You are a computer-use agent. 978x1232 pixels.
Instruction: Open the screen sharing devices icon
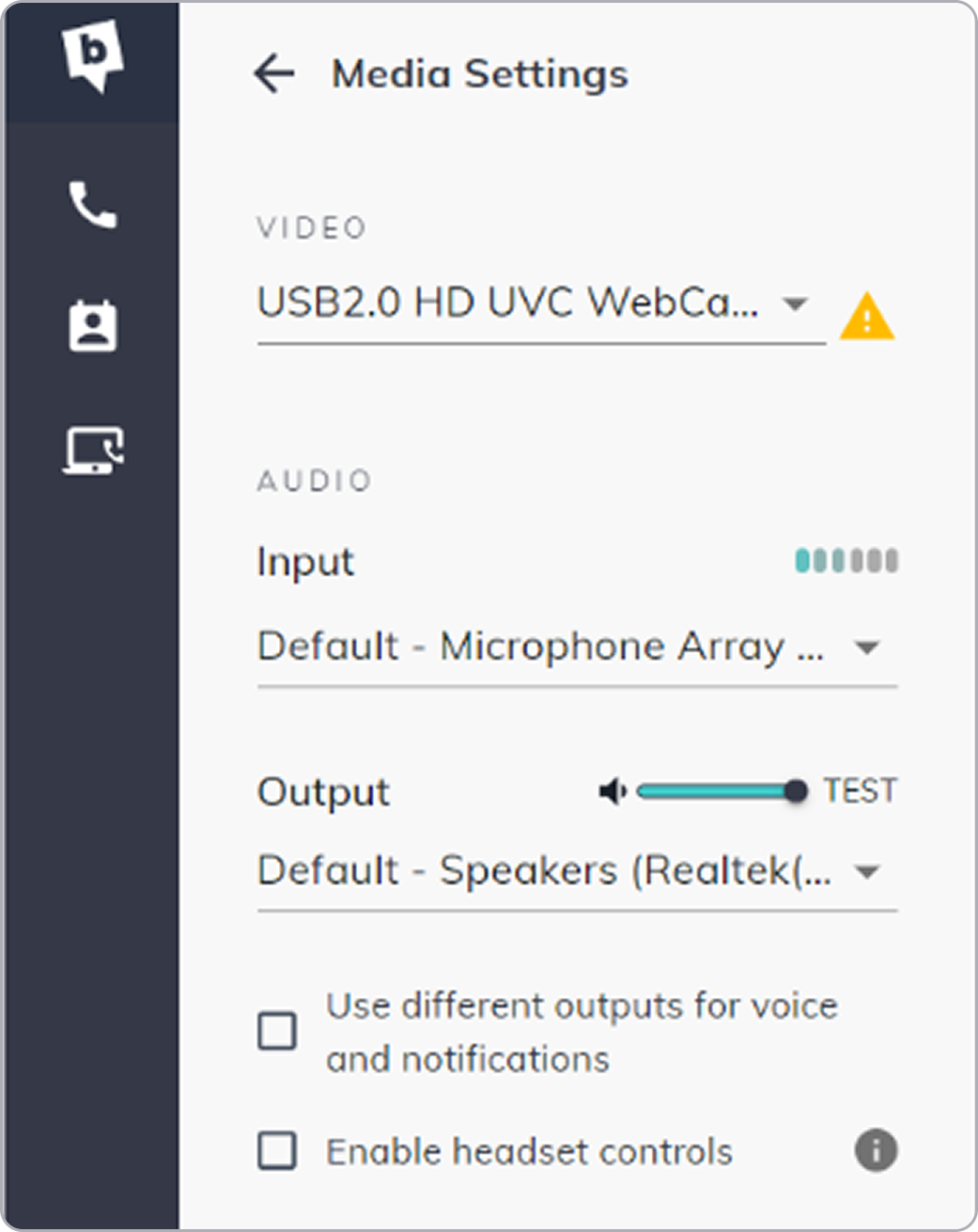click(92, 449)
